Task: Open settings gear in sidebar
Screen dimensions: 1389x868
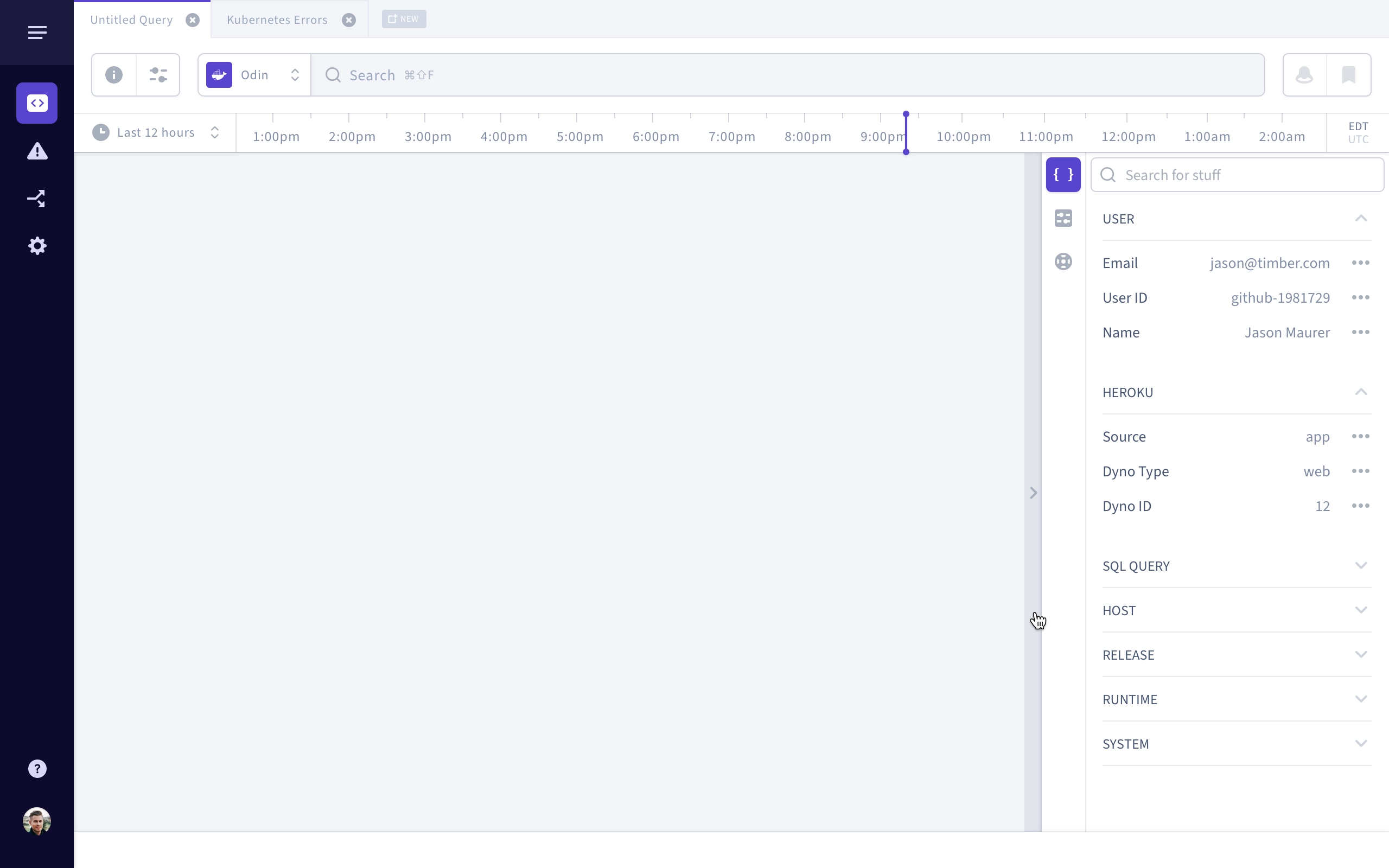Action: click(x=37, y=246)
